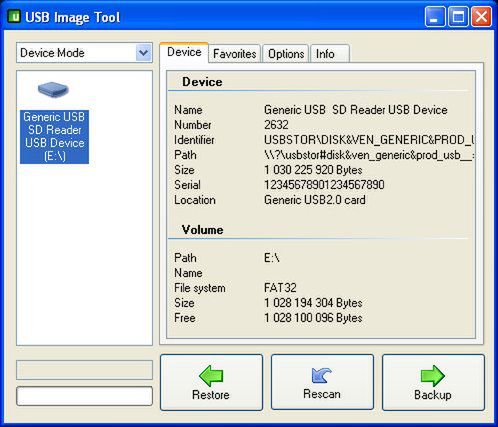Click the green Backup arrow icon

coord(433,376)
